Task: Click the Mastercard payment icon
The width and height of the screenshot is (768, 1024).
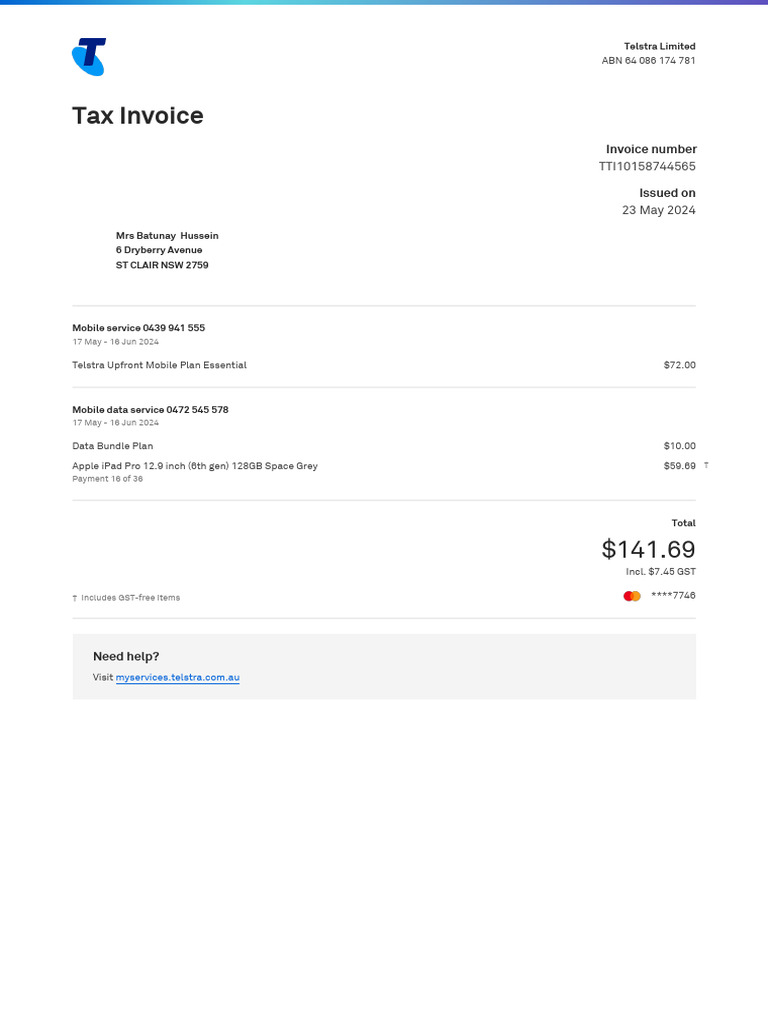Action: point(632,596)
